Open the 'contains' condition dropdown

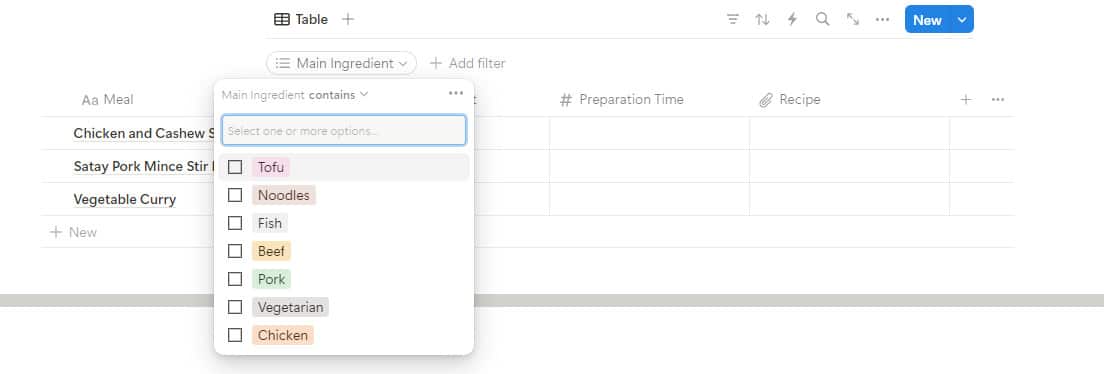(339, 94)
